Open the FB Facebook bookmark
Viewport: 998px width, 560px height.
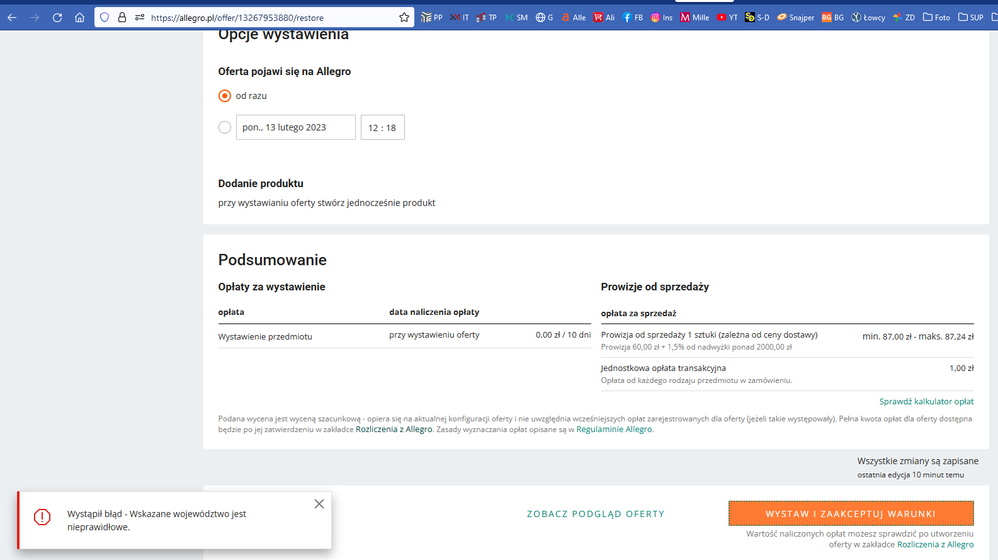click(x=633, y=18)
